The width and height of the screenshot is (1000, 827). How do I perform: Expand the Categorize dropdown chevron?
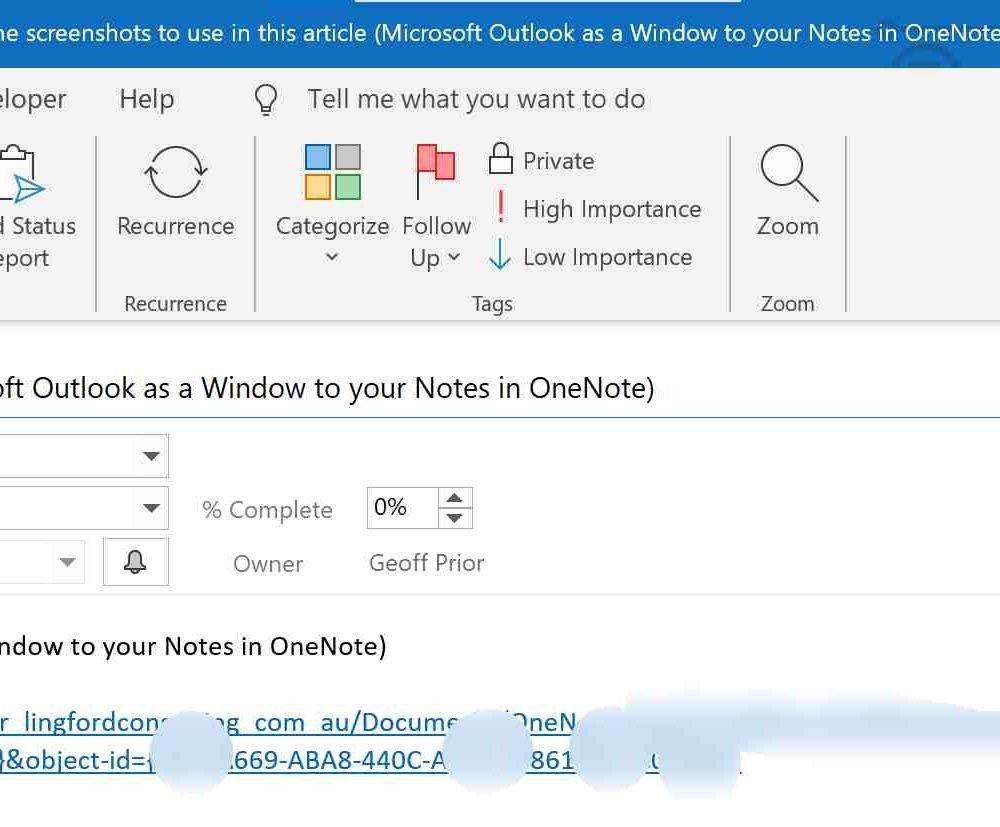[332, 257]
